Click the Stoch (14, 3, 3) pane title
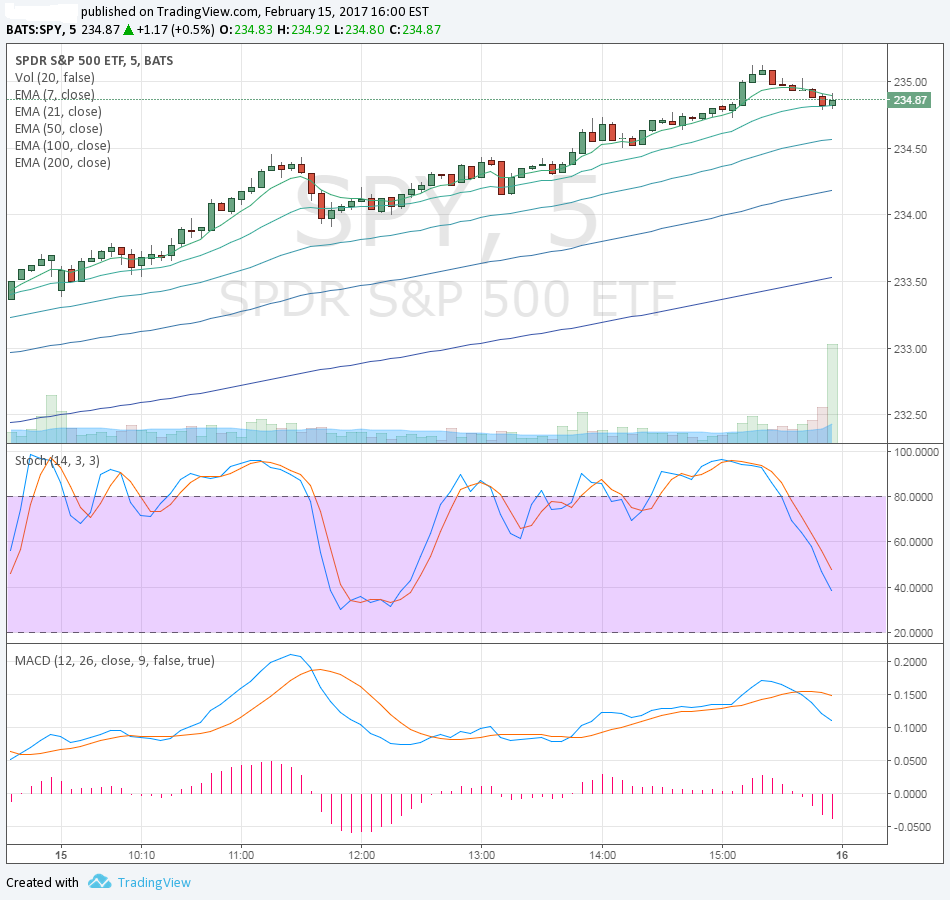 pos(57,460)
